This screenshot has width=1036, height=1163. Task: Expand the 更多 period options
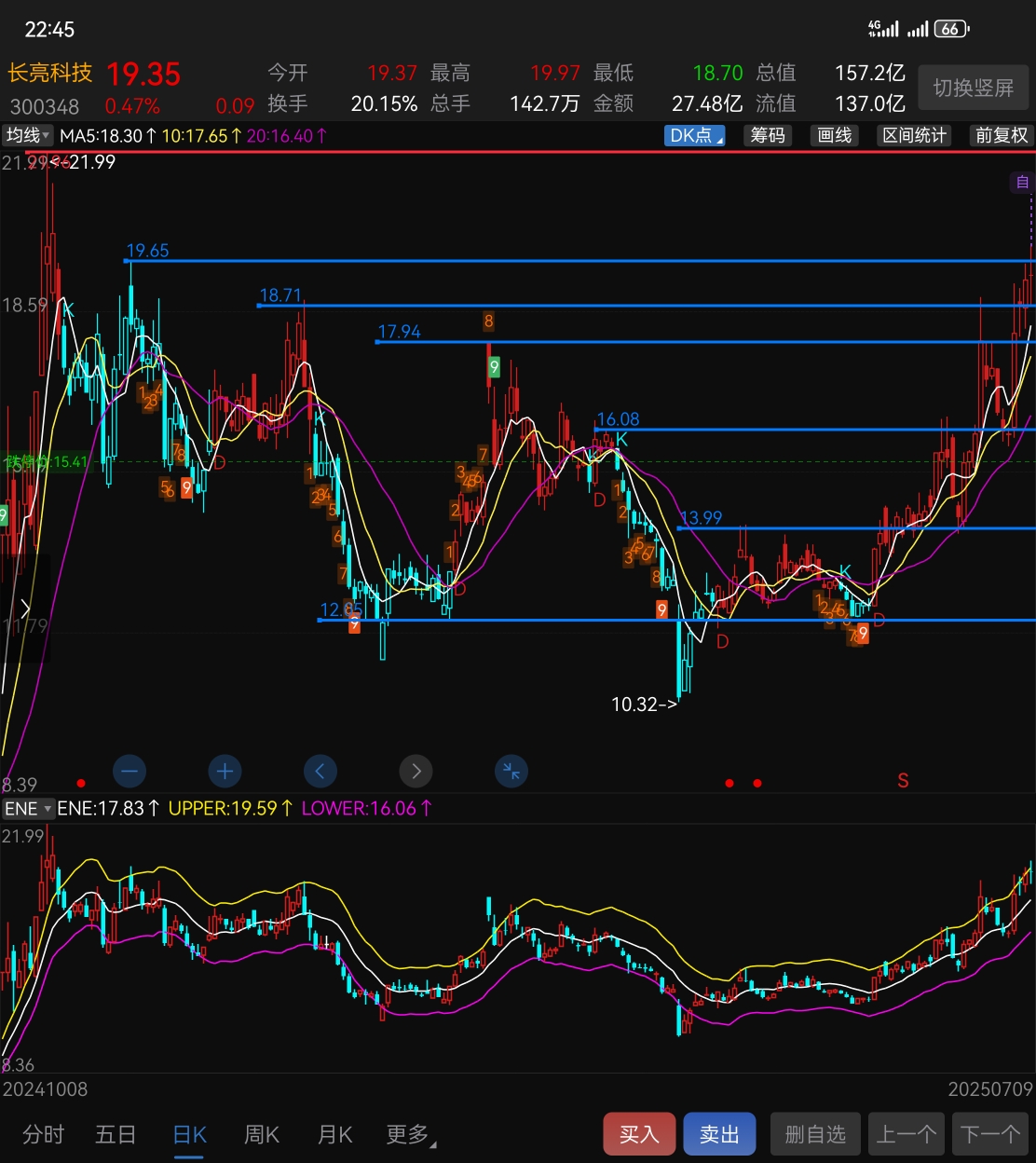click(x=411, y=1134)
